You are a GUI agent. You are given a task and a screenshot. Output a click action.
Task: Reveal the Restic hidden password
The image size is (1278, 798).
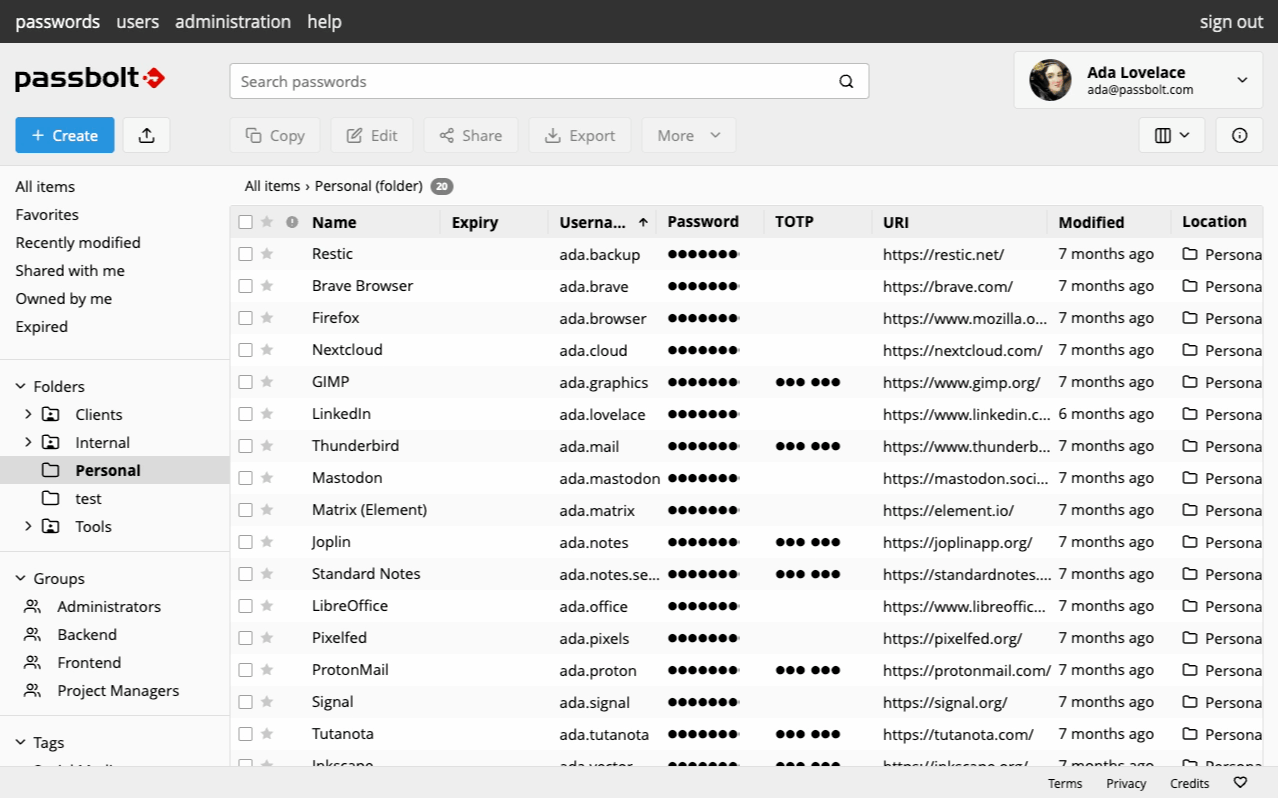(x=703, y=254)
